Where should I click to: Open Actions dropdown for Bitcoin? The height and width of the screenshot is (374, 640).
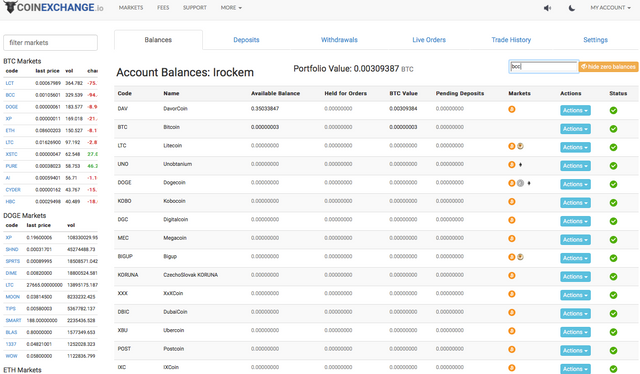tap(575, 129)
